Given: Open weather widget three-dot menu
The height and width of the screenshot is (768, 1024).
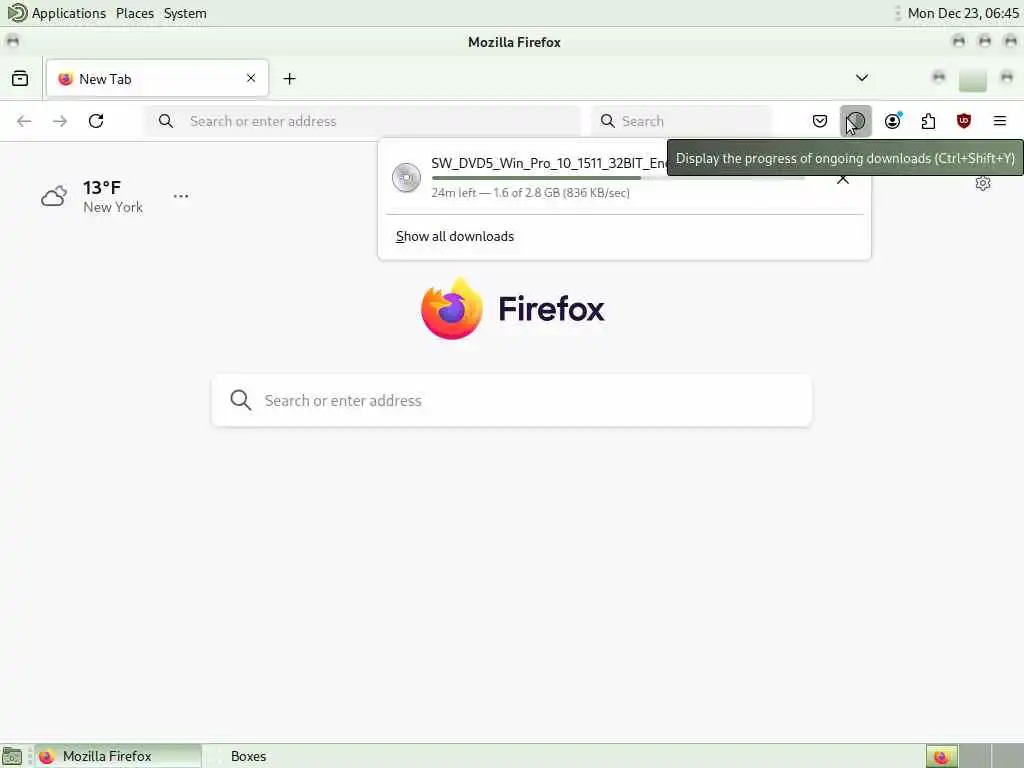Looking at the screenshot, I should pyautogui.click(x=181, y=196).
